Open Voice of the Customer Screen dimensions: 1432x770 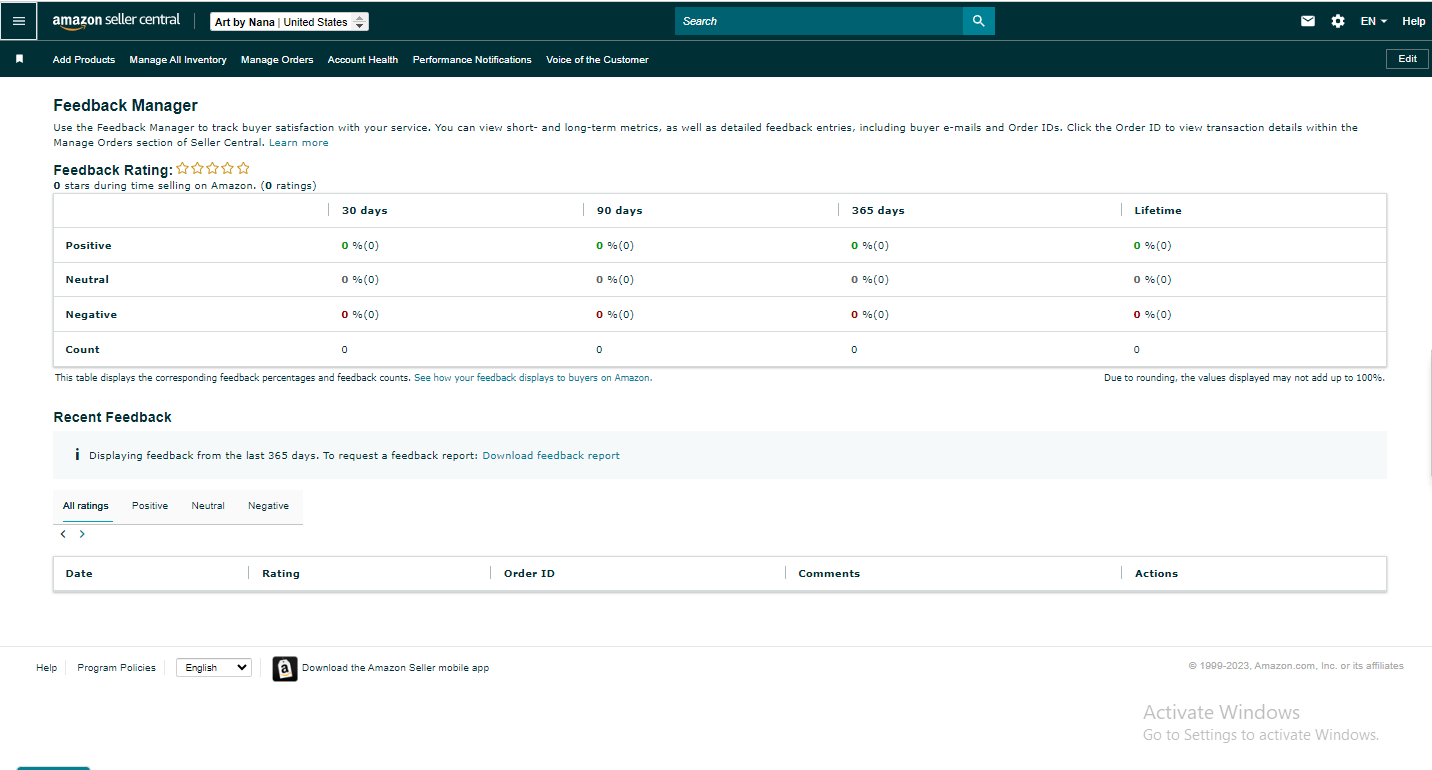(597, 60)
